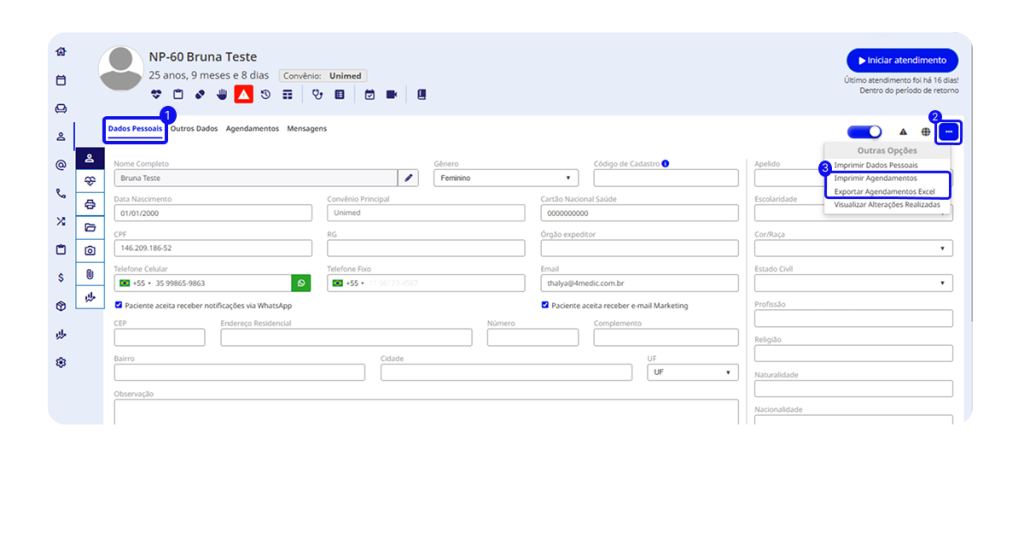Click the red alert warning icon
1024x538 pixels.
coord(243,95)
